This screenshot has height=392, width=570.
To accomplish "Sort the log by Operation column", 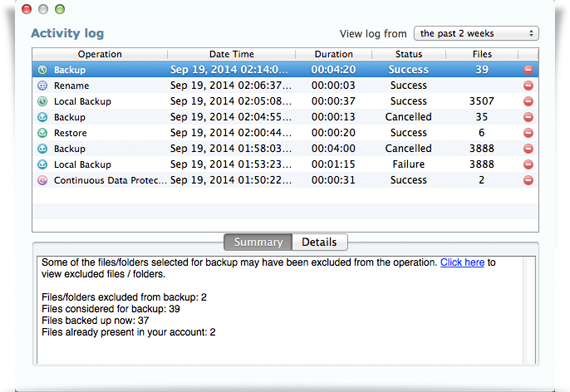I will pyautogui.click(x=100, y=54).
